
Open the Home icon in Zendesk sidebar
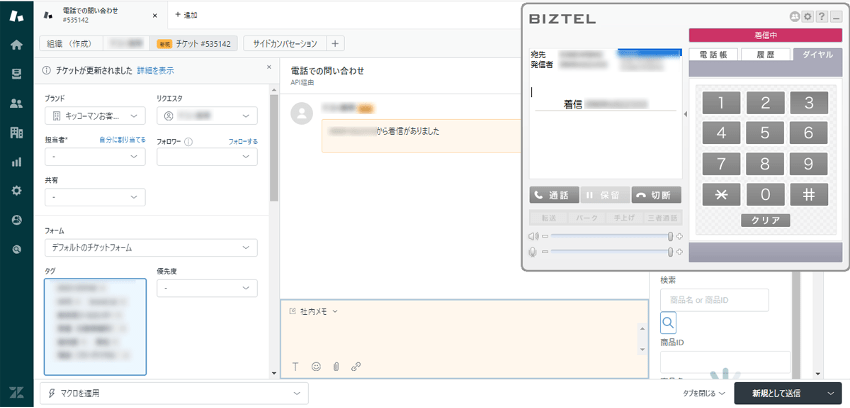(16, 45)
